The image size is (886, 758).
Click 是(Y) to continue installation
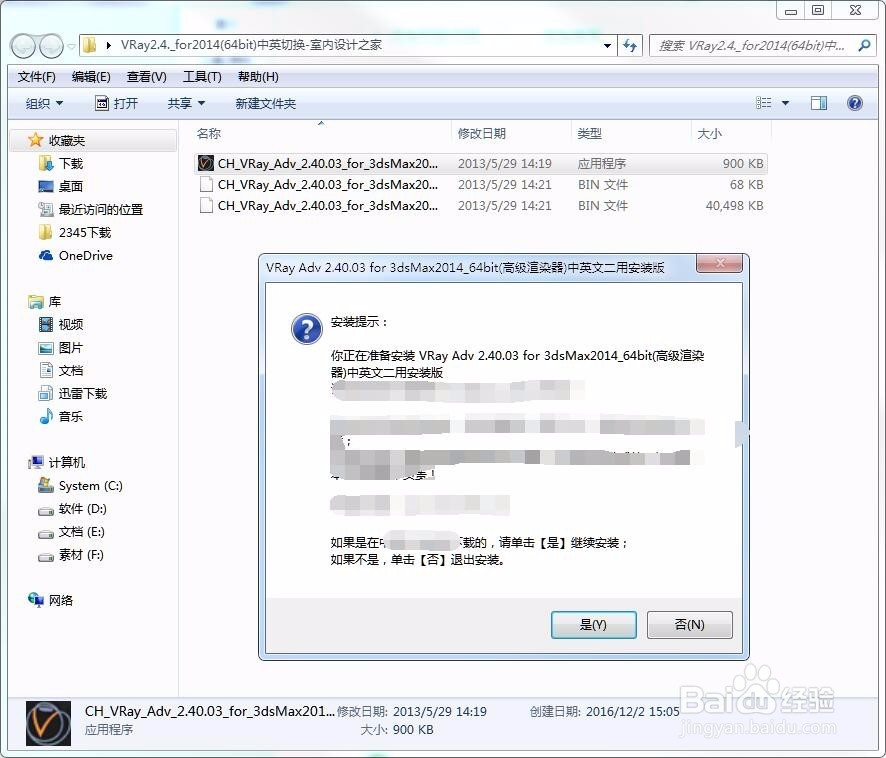(x=594, y=625)
